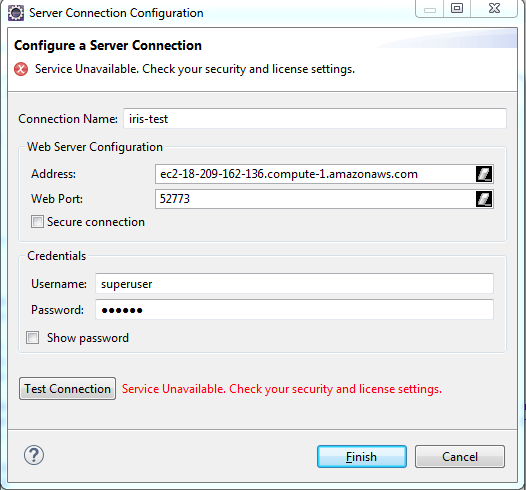Click the Username field containing superuser
The width and height of the screenshot is (526, 490).
point(294,284)
